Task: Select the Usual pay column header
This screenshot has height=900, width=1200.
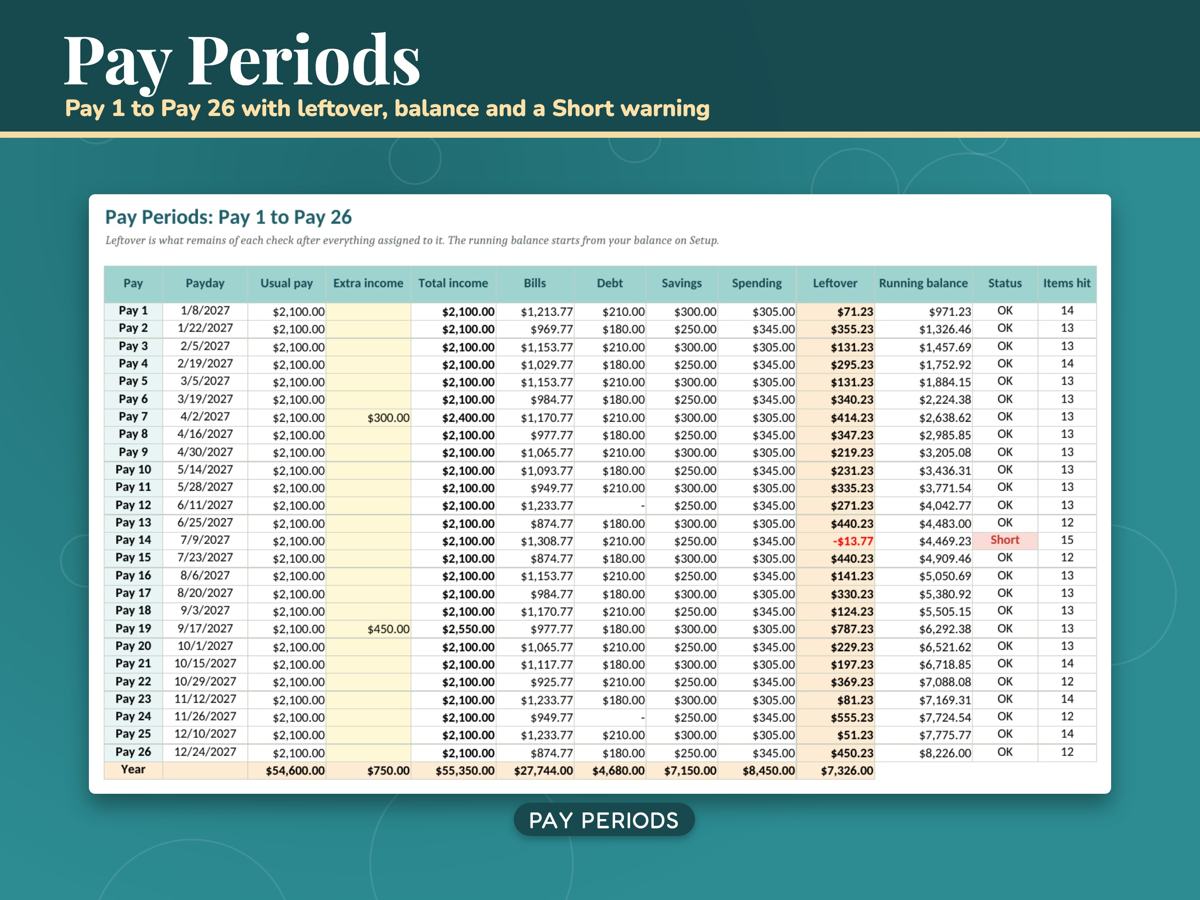Action: [287, 283]
